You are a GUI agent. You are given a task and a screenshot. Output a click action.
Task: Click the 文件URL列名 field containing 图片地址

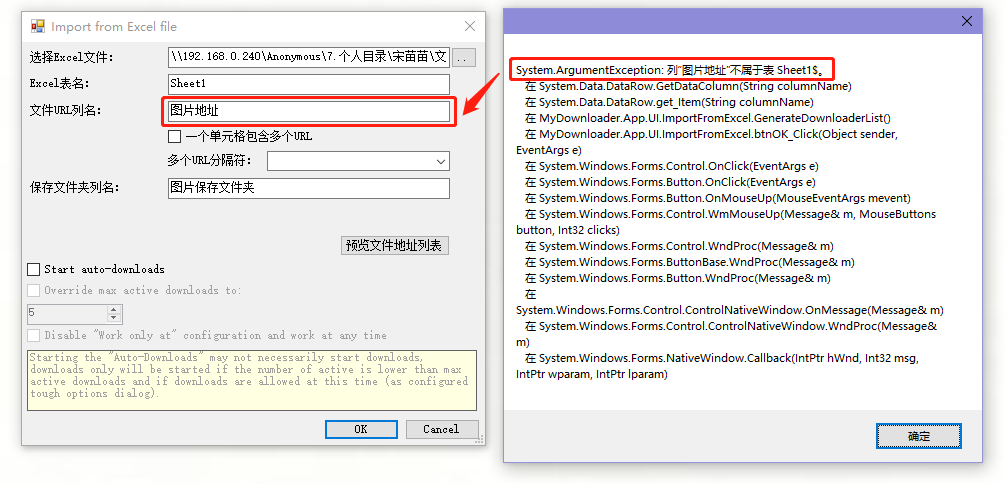click(308, 111)
